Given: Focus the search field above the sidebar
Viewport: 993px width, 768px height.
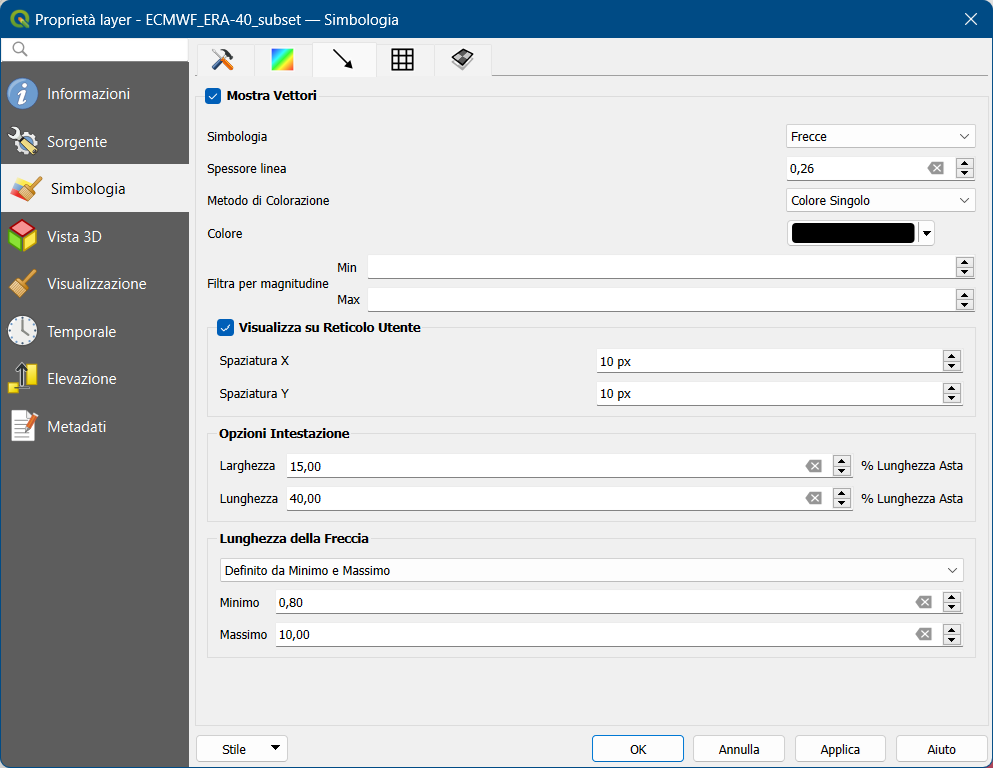Looking at the screenshot, I should click(95, 49).
